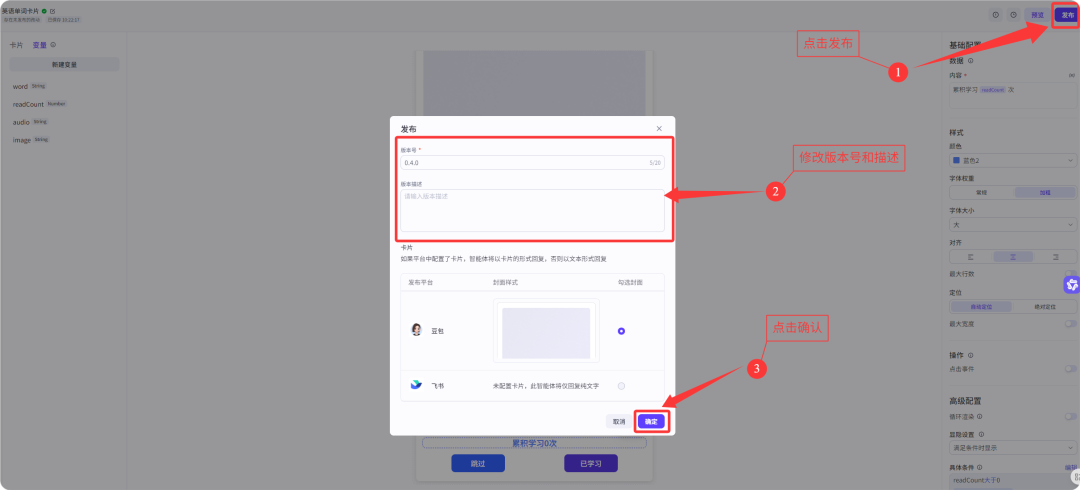Viewport: 1080px width, 490px height.
Task: Select the 飞书 platform radio button
Action: pos(621,386)
